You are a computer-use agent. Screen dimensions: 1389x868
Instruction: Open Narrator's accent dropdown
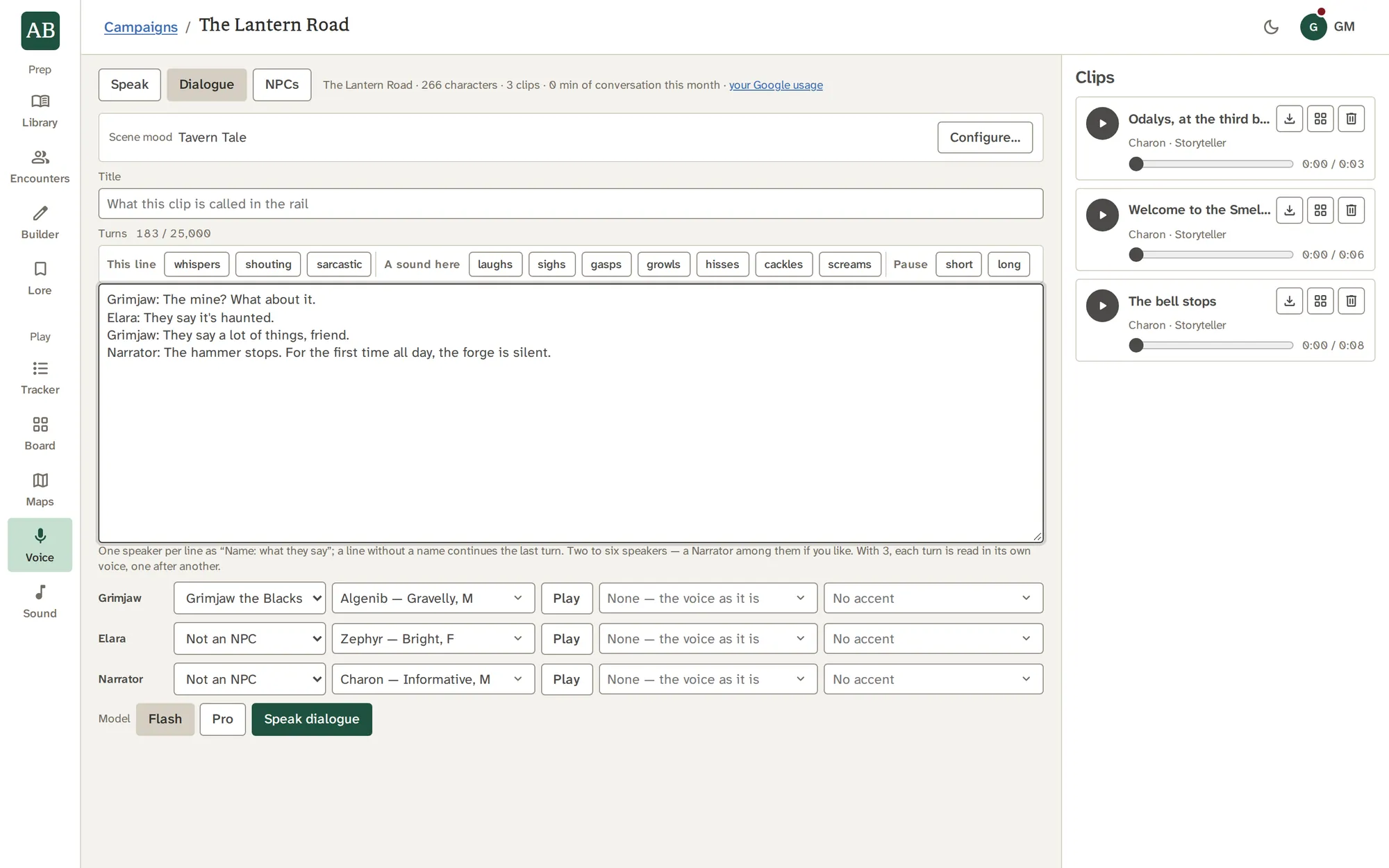pos(933,679)
